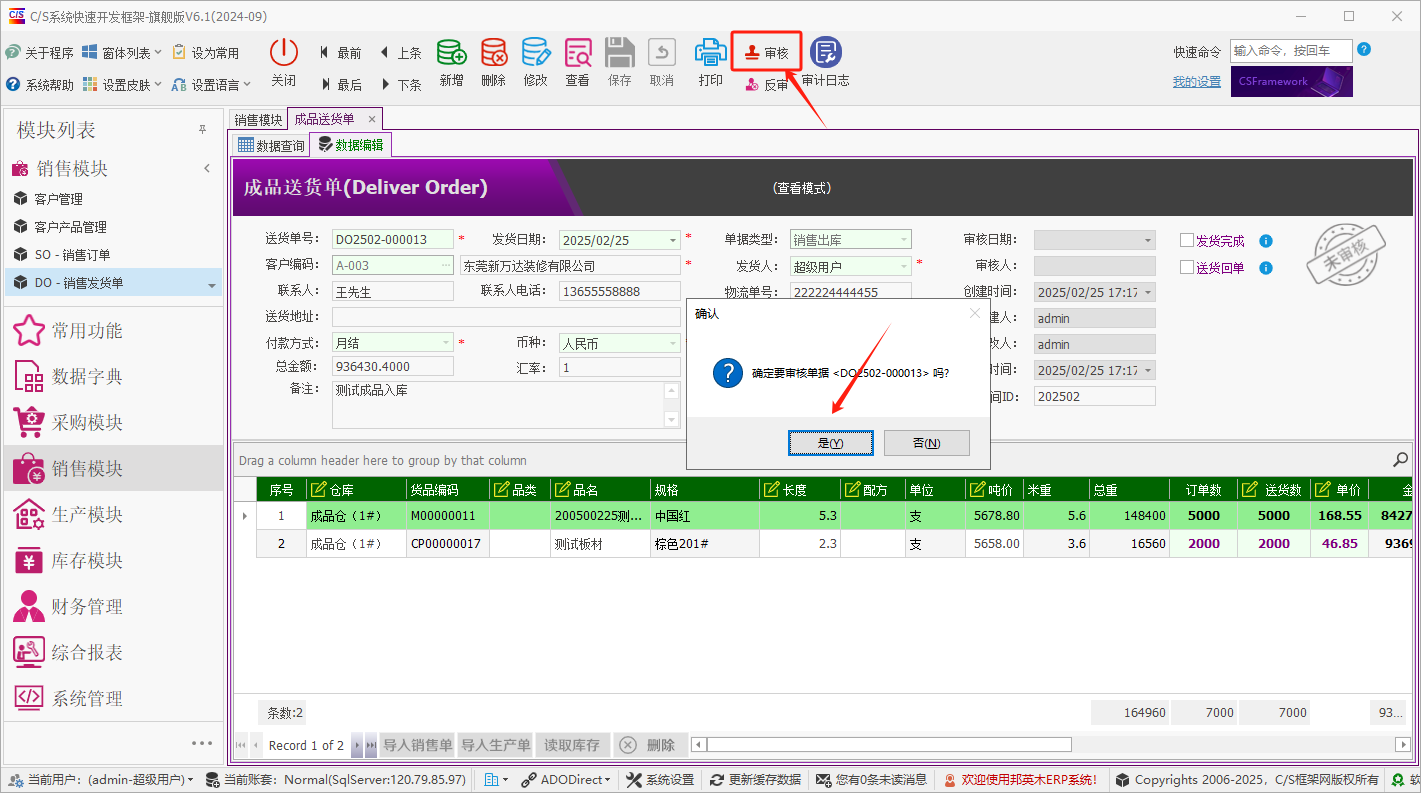This screenshot has width=1421, height=793.
Task: Click the 审核 approve stamp button
Action: [x=766, y=53]
